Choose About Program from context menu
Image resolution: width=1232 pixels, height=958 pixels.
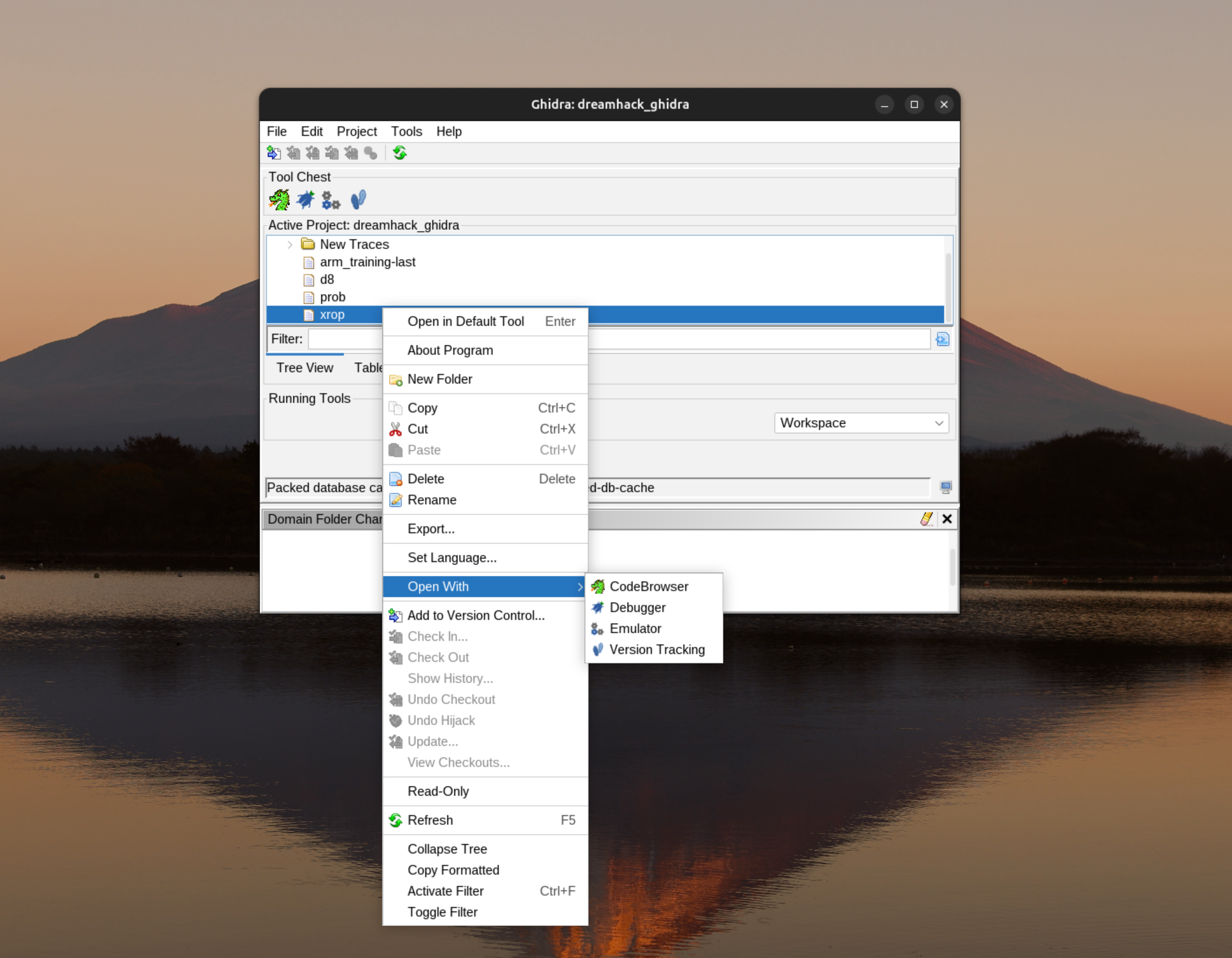point(485,350)
